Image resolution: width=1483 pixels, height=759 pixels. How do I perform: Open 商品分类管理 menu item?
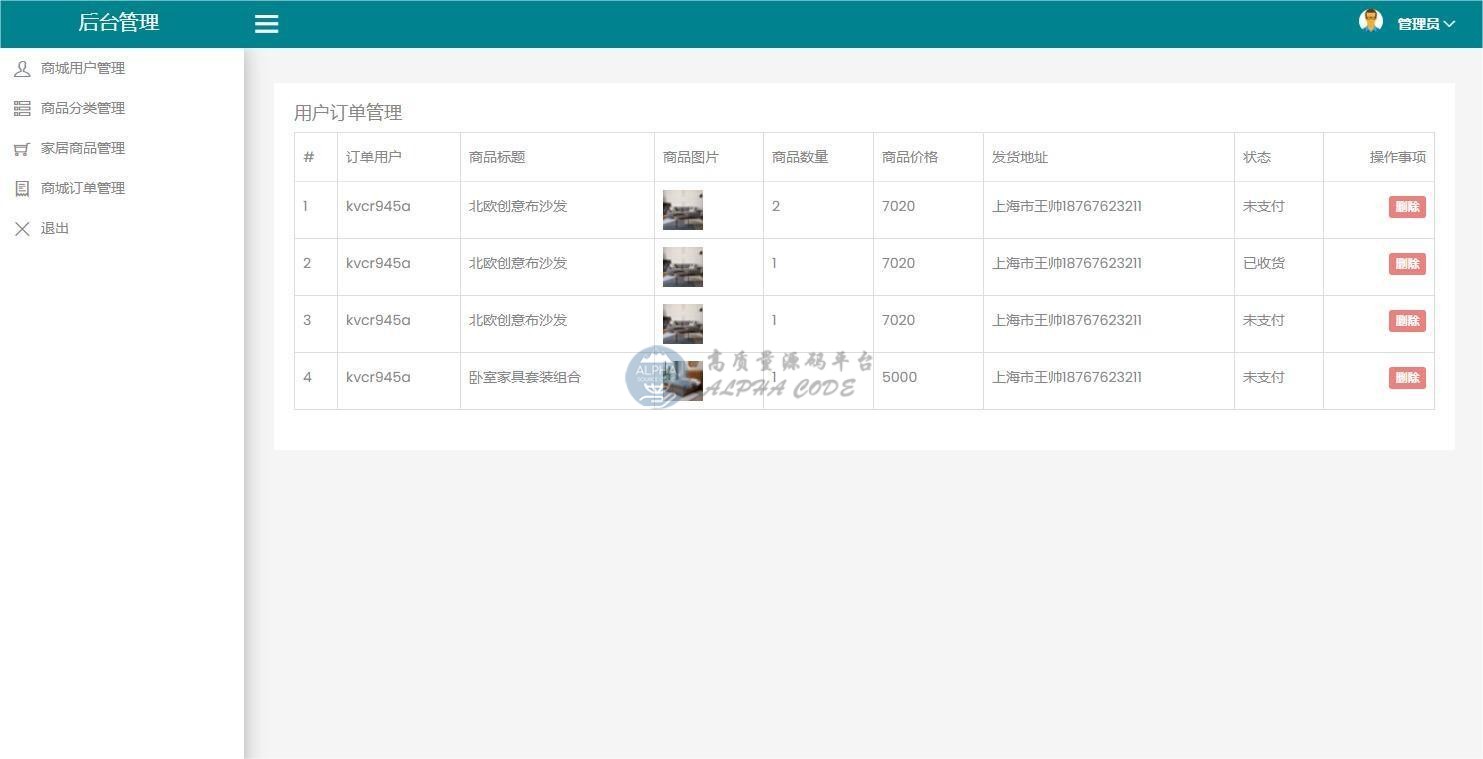tap(83, 108)
